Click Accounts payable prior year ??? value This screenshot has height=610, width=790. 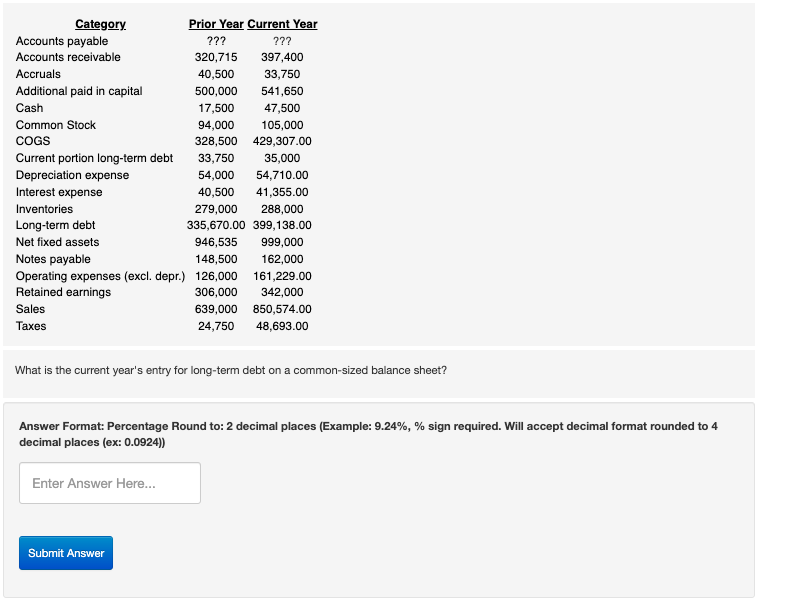[x=216, y=41]
